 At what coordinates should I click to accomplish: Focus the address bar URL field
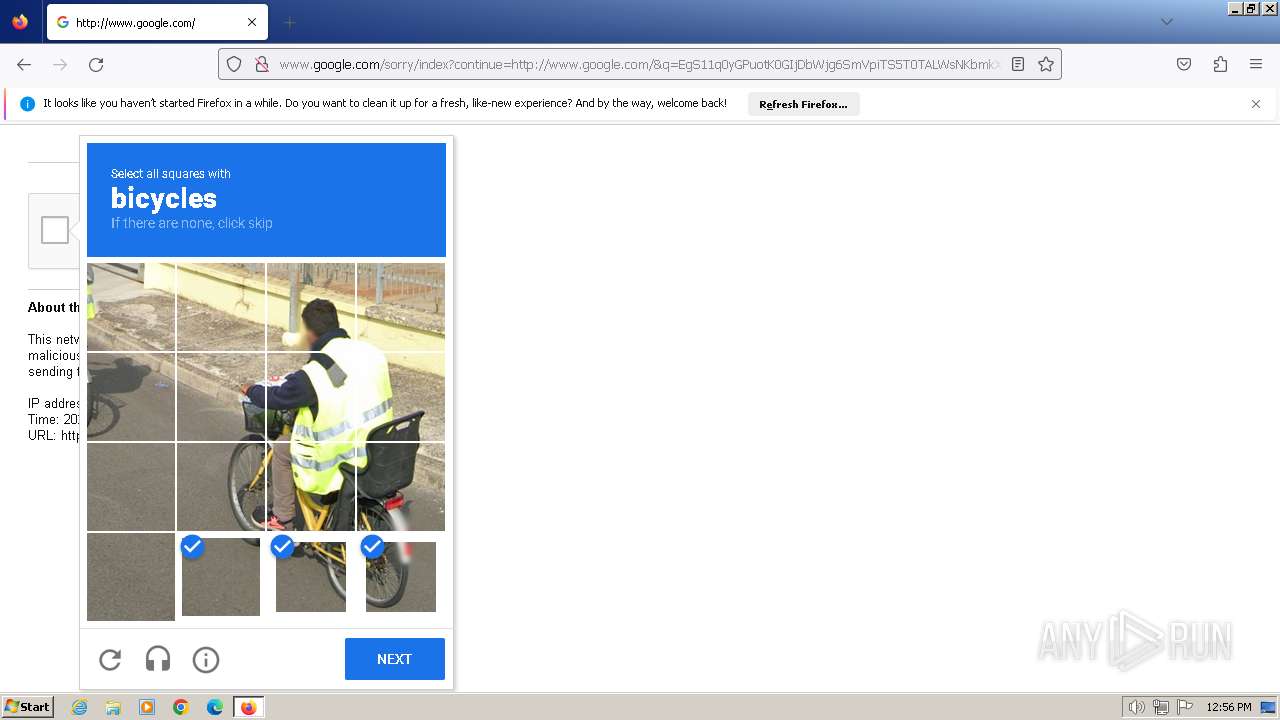coord(638,64)
